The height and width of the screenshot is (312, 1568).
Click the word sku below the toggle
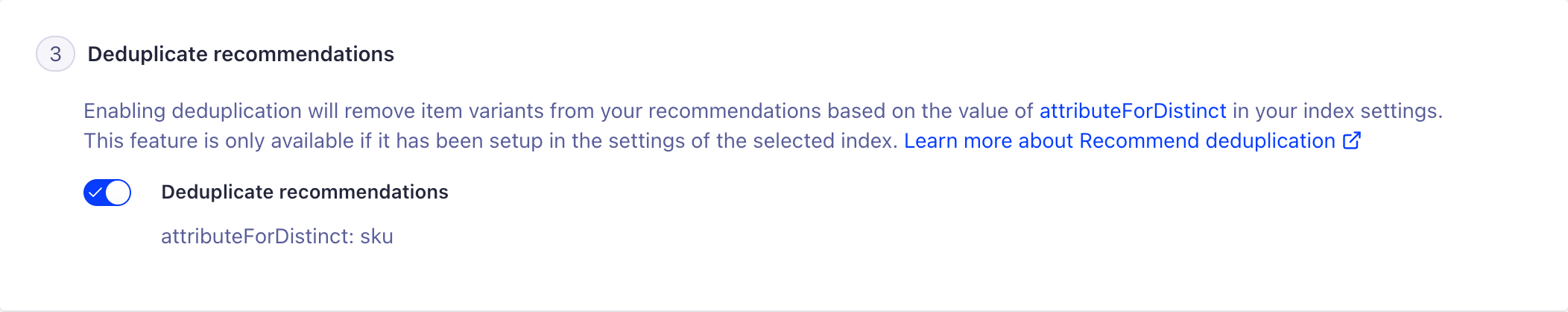pyautogui.click(x=377, y=237)
